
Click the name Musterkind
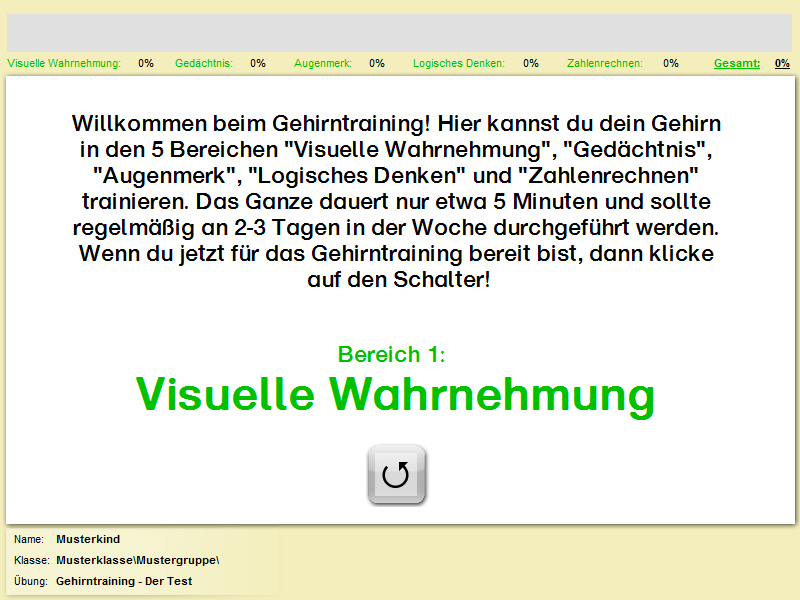click(x=88, y=539)
